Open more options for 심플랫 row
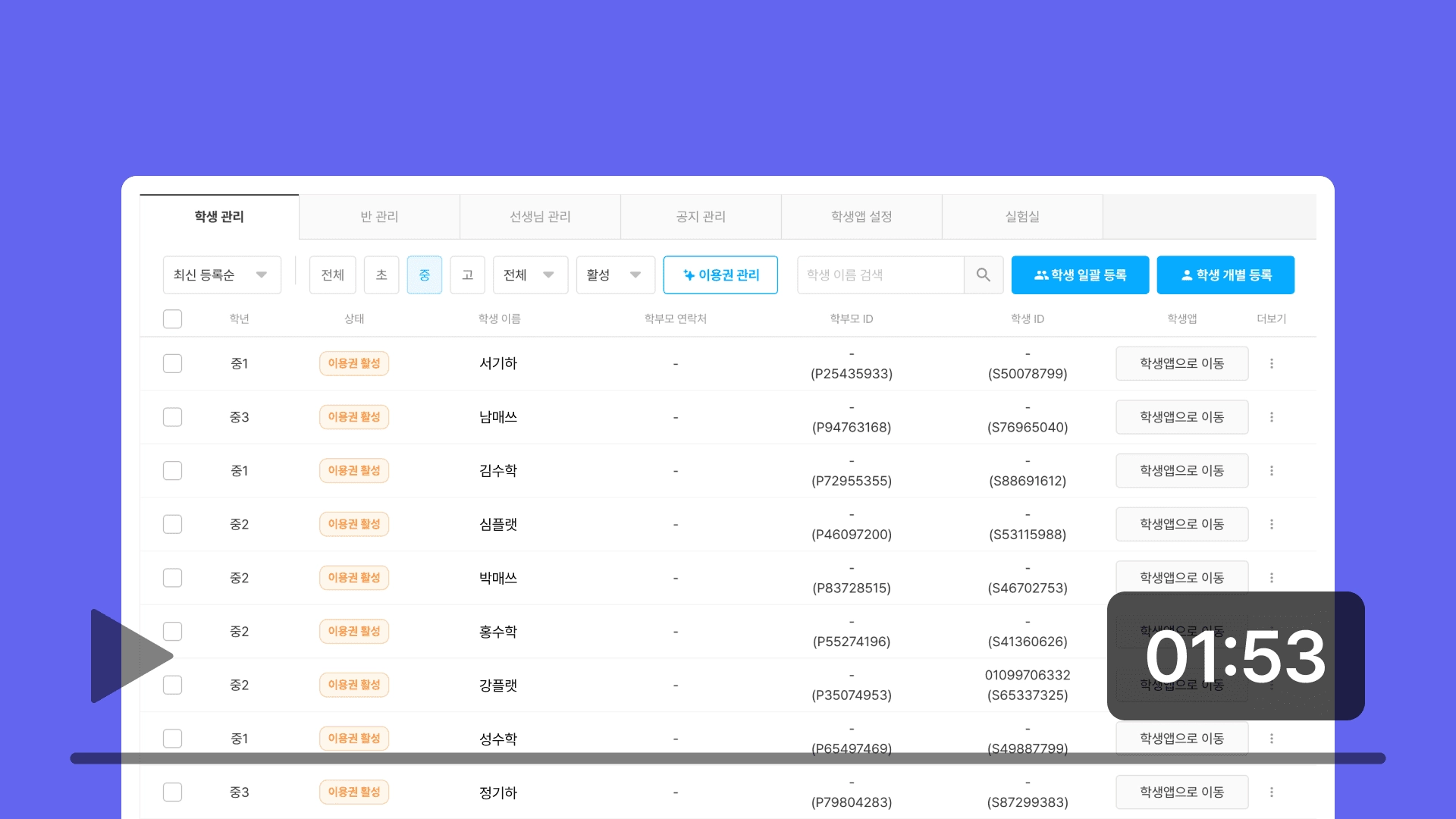This screenshot has height=819, width=1456. tap(1272, 524)
